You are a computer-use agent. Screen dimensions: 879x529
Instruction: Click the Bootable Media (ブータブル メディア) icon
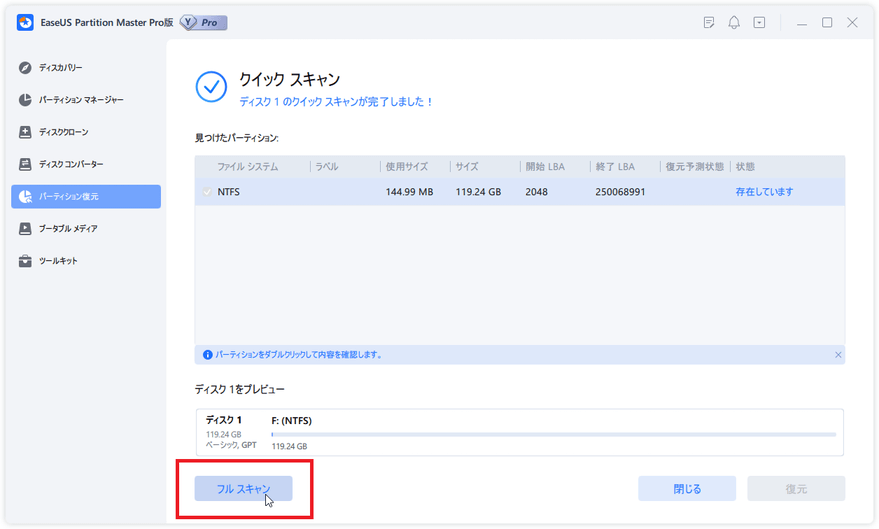pyautogui.click(x=25, y=229)
